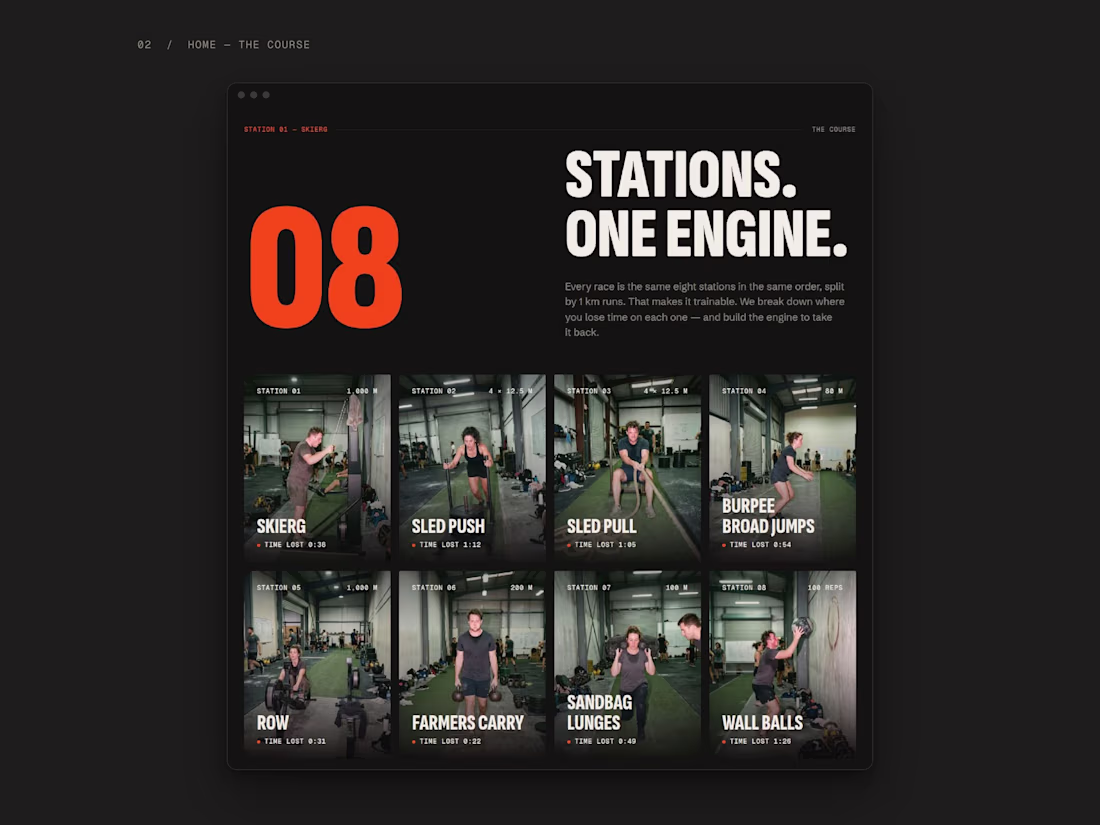1100x825 pixels.
Task: Open the Skierg station 01 card
Action: [317, 467]
